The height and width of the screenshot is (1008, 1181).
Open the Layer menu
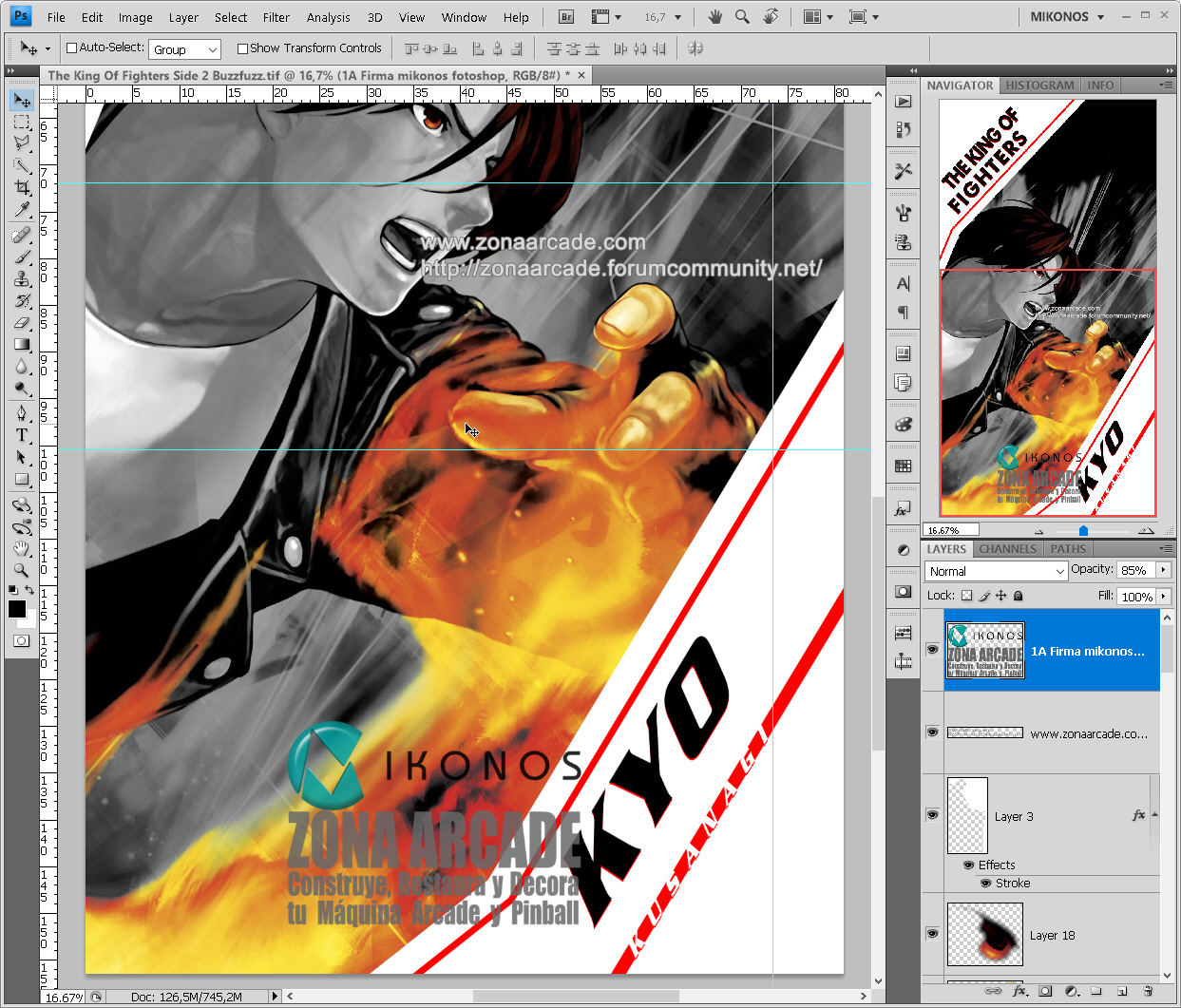click(x=183, y=17)
